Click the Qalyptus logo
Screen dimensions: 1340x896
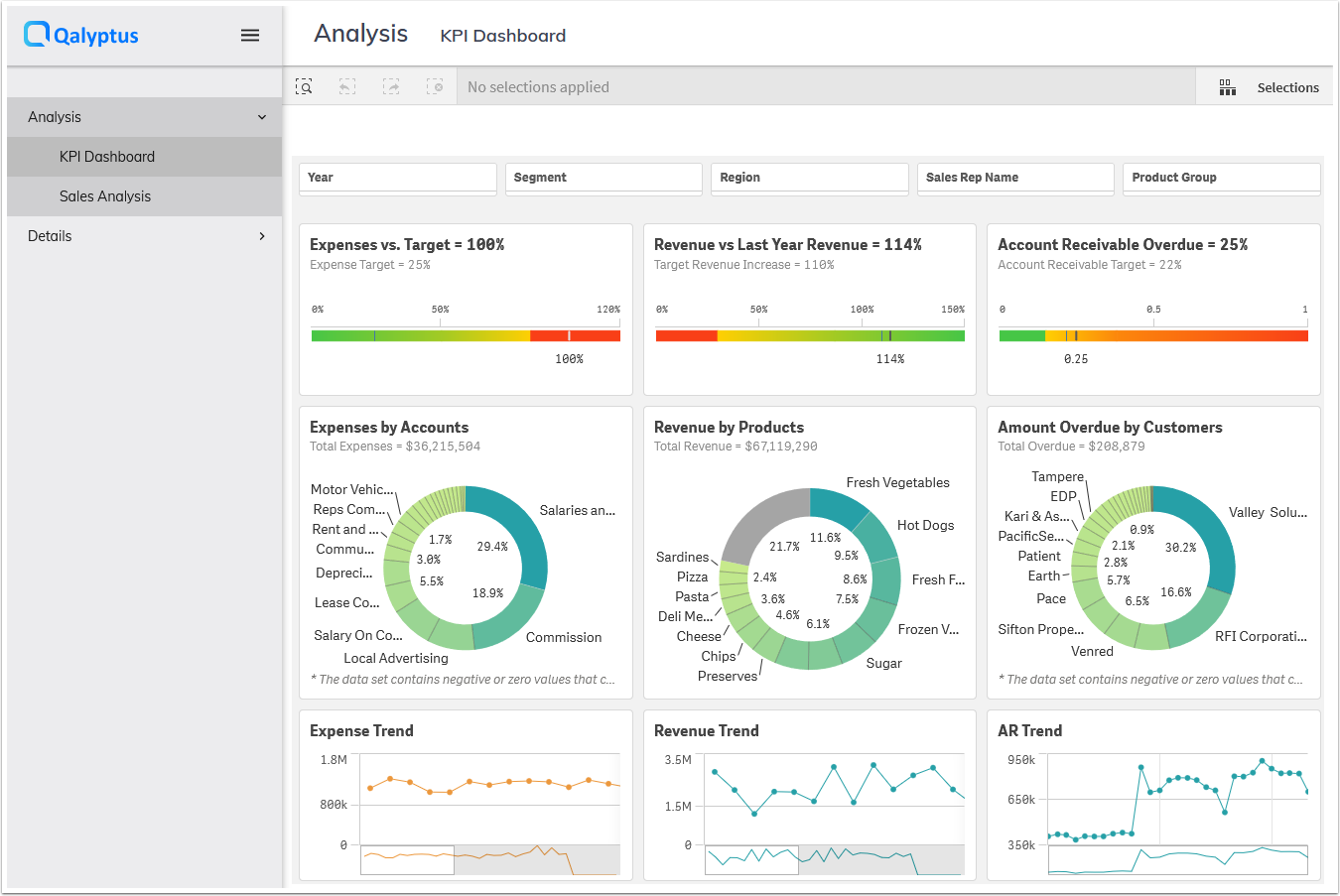pos(81,36)
